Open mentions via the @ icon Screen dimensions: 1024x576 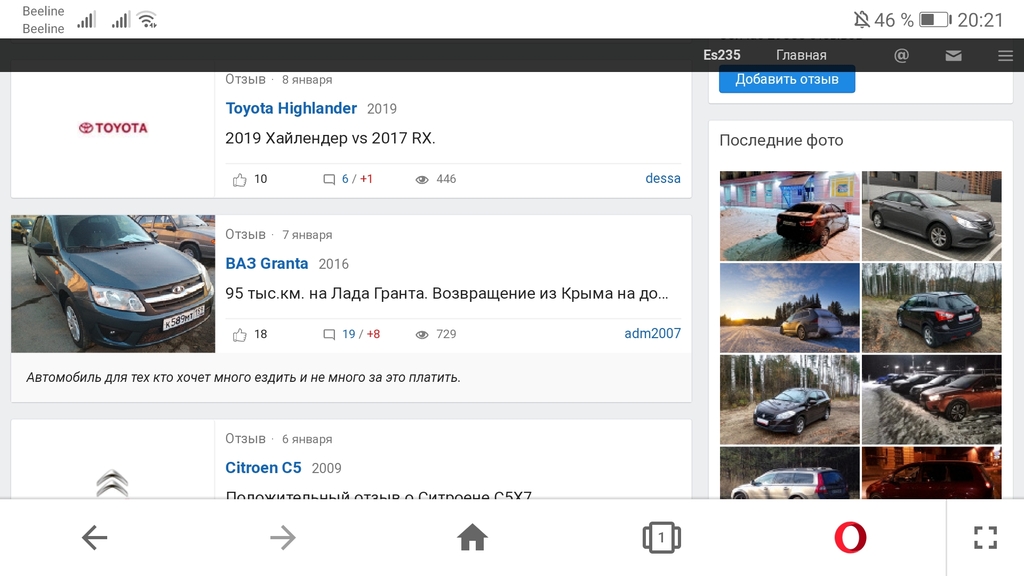click(x=901, y=56)
